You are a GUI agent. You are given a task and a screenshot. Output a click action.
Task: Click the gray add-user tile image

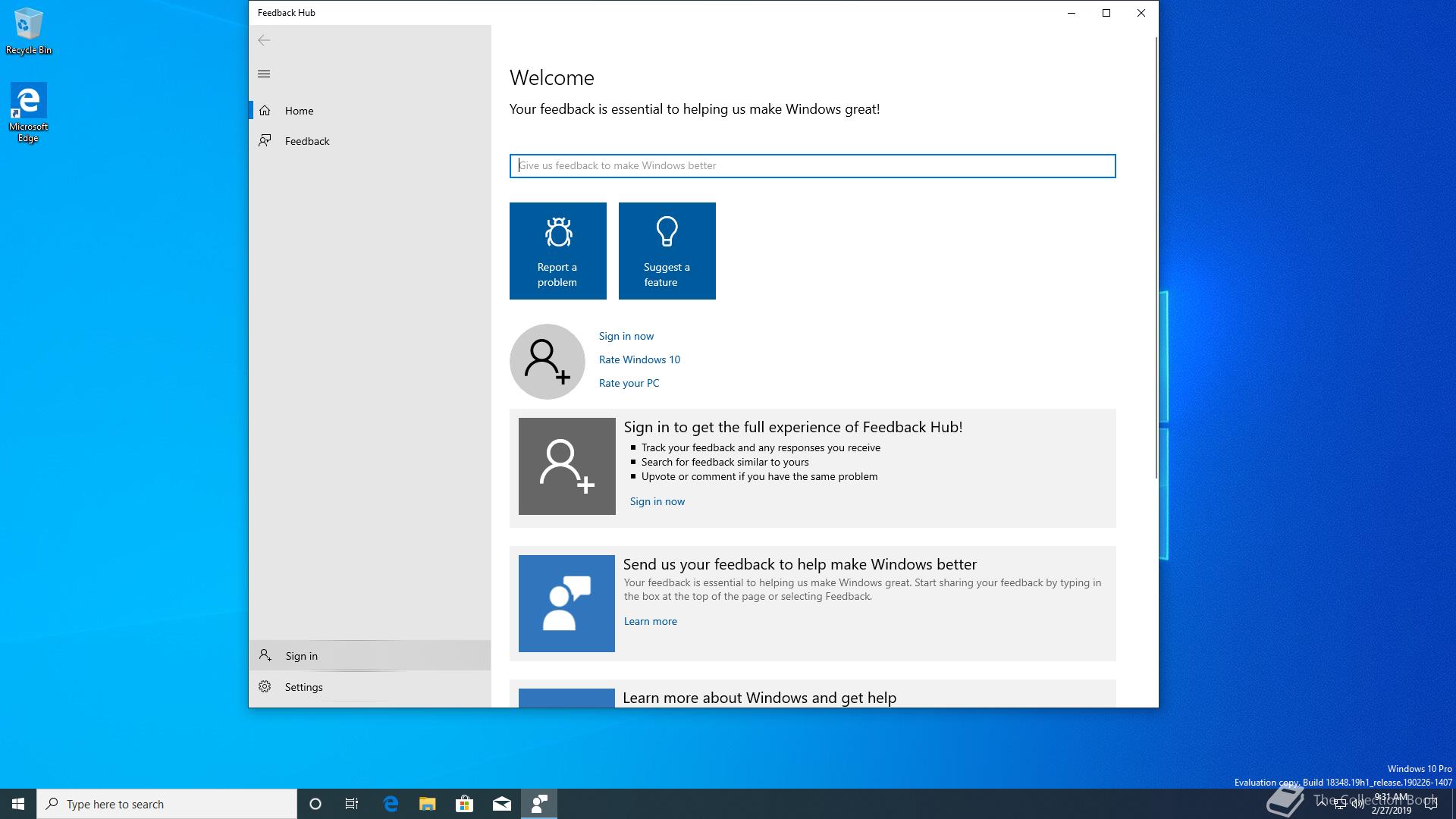[567, 466]
